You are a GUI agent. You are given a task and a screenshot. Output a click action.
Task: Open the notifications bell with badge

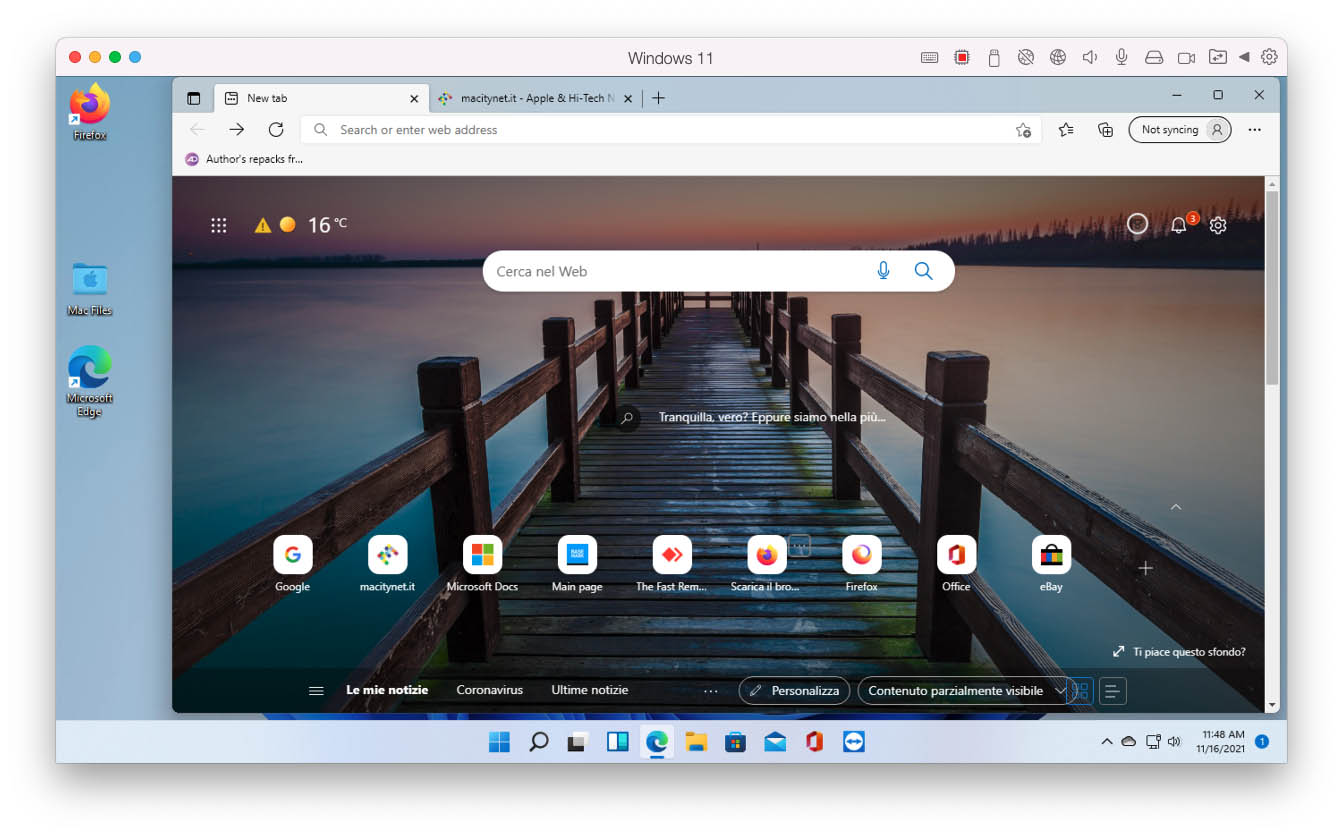pos(1180,225)
